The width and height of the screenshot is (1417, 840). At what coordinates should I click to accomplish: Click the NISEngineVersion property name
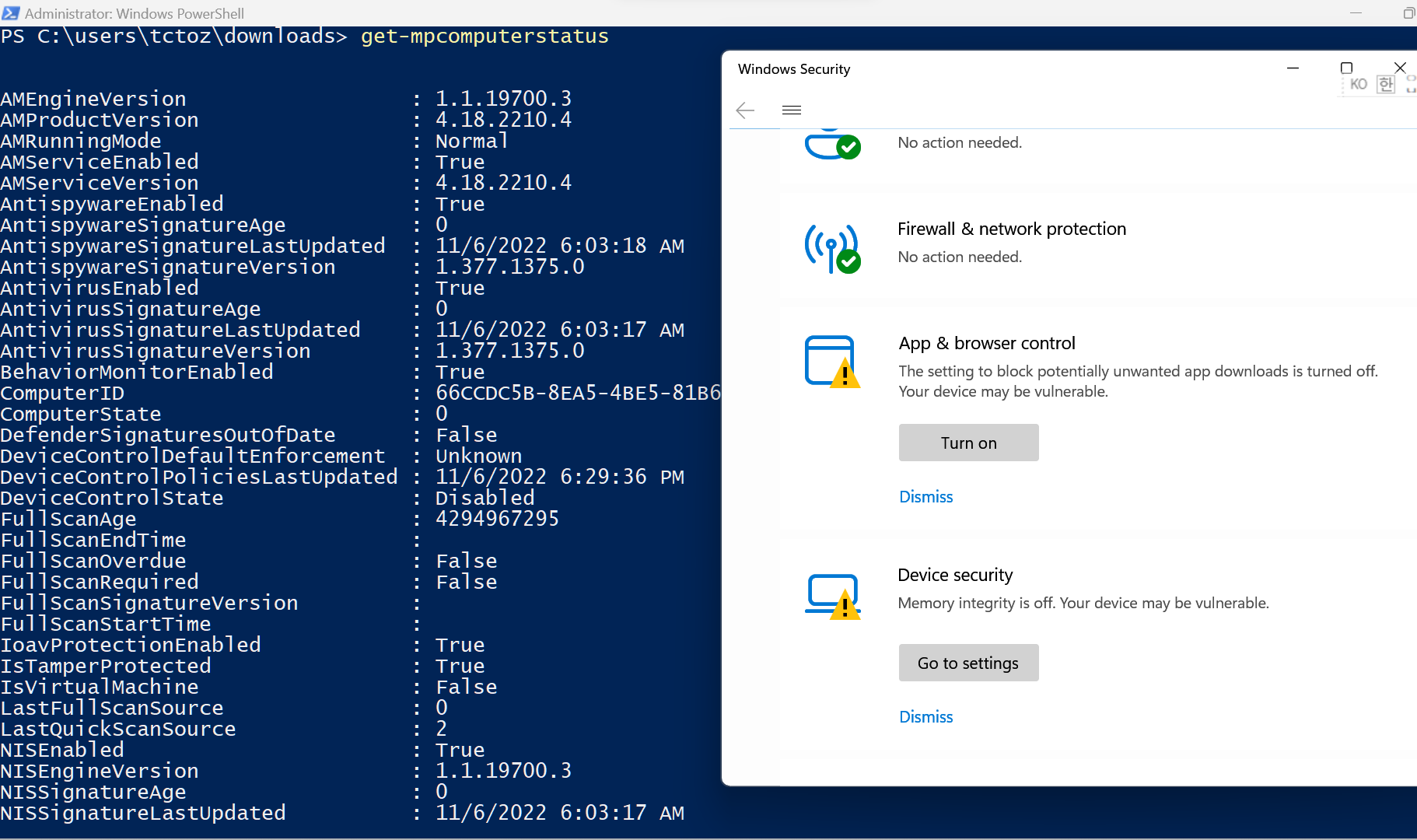100,771
